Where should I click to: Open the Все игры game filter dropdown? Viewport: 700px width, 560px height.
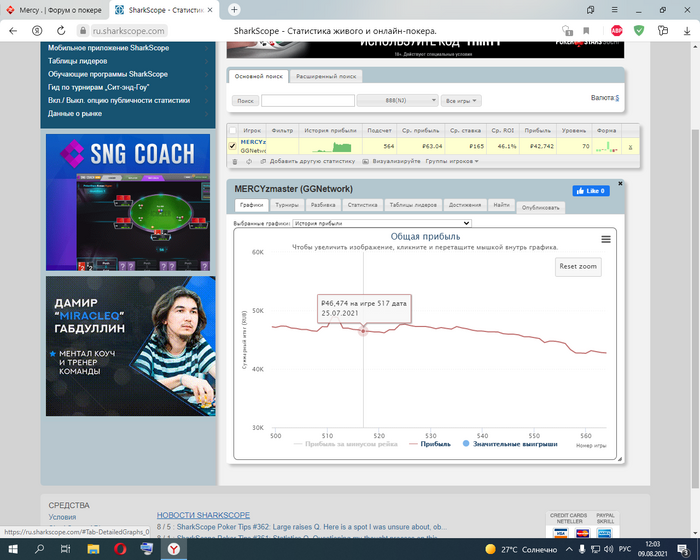[461, 100]
